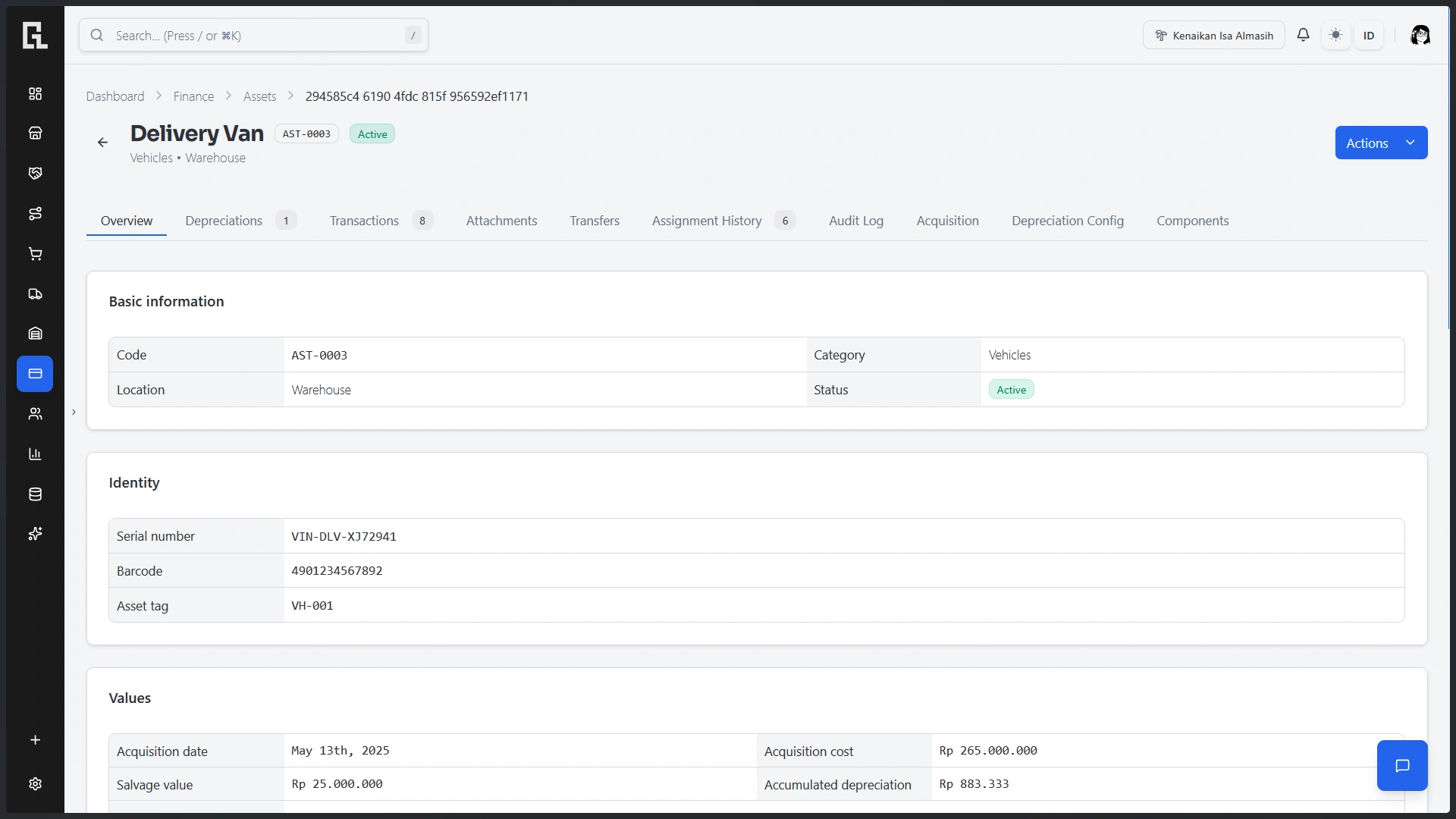Open the store icon in sidebar

[x=35, y=133]
